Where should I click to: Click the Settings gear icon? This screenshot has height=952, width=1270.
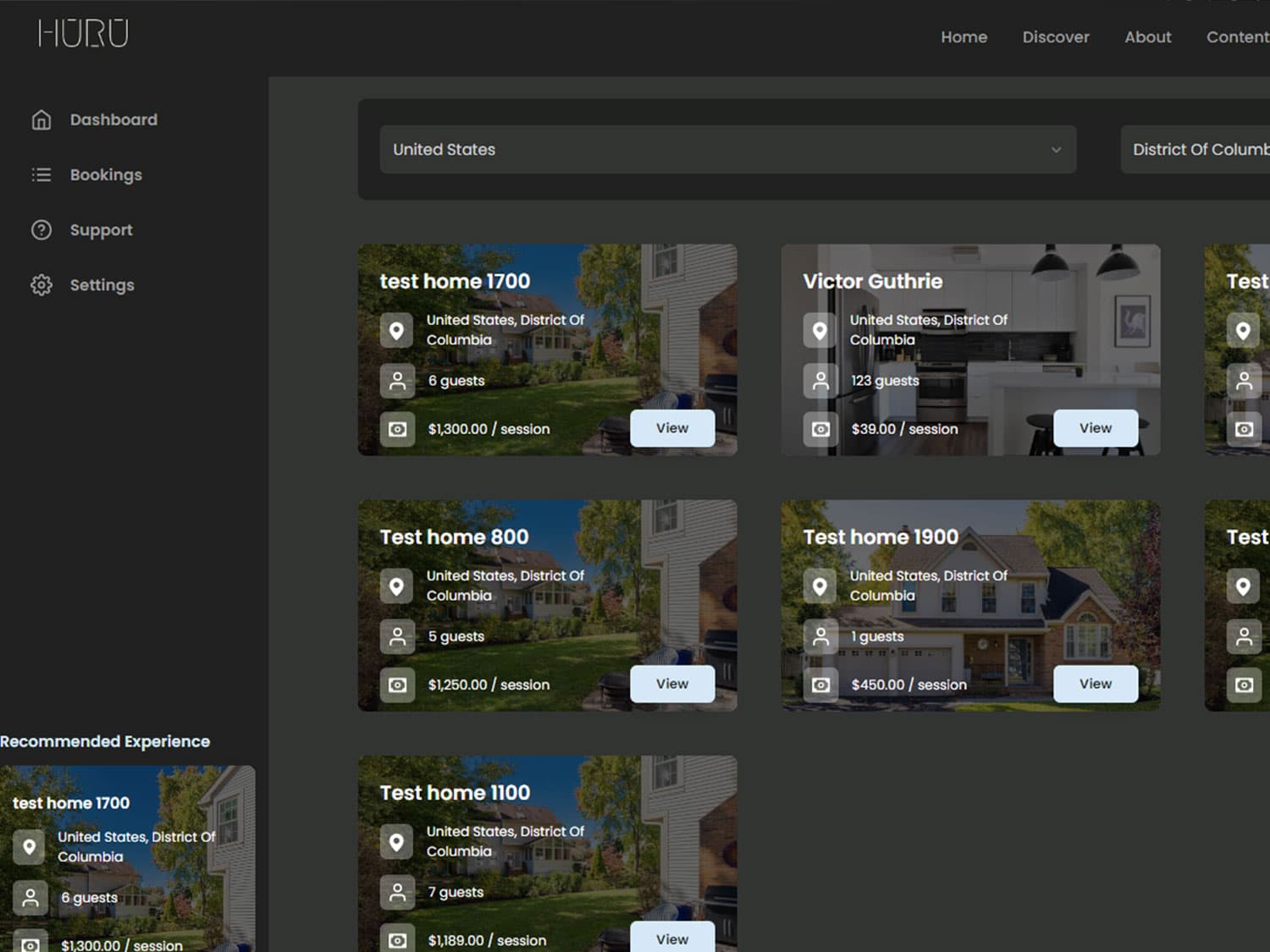point(41,285)
